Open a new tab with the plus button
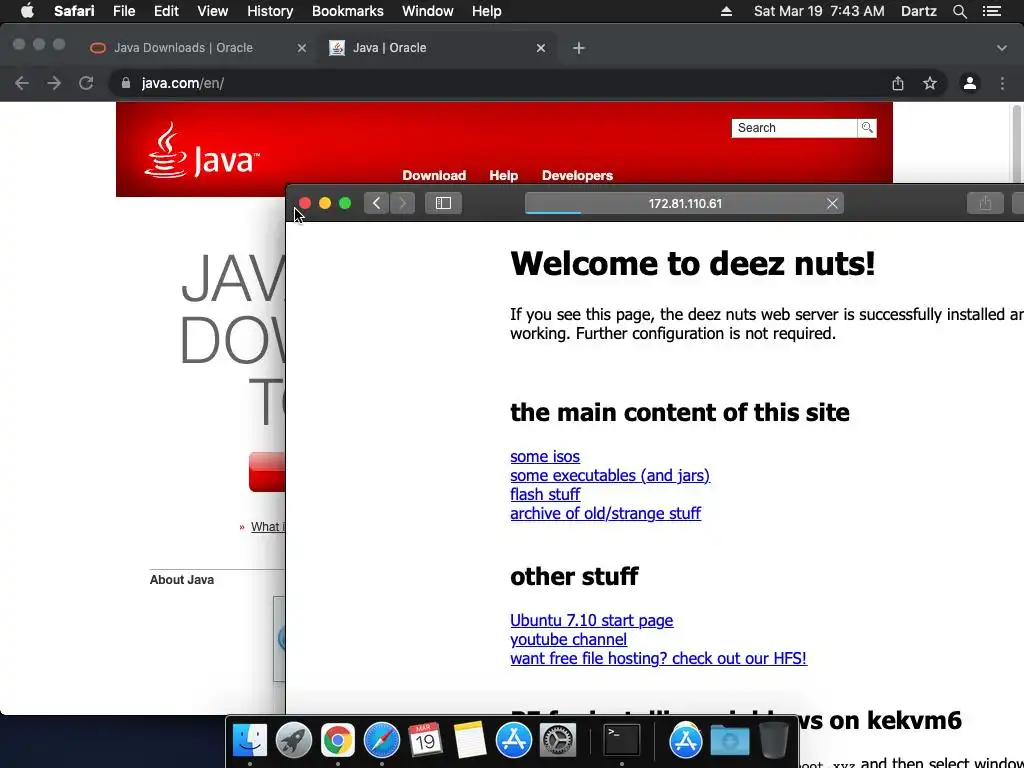 [579, 48]
